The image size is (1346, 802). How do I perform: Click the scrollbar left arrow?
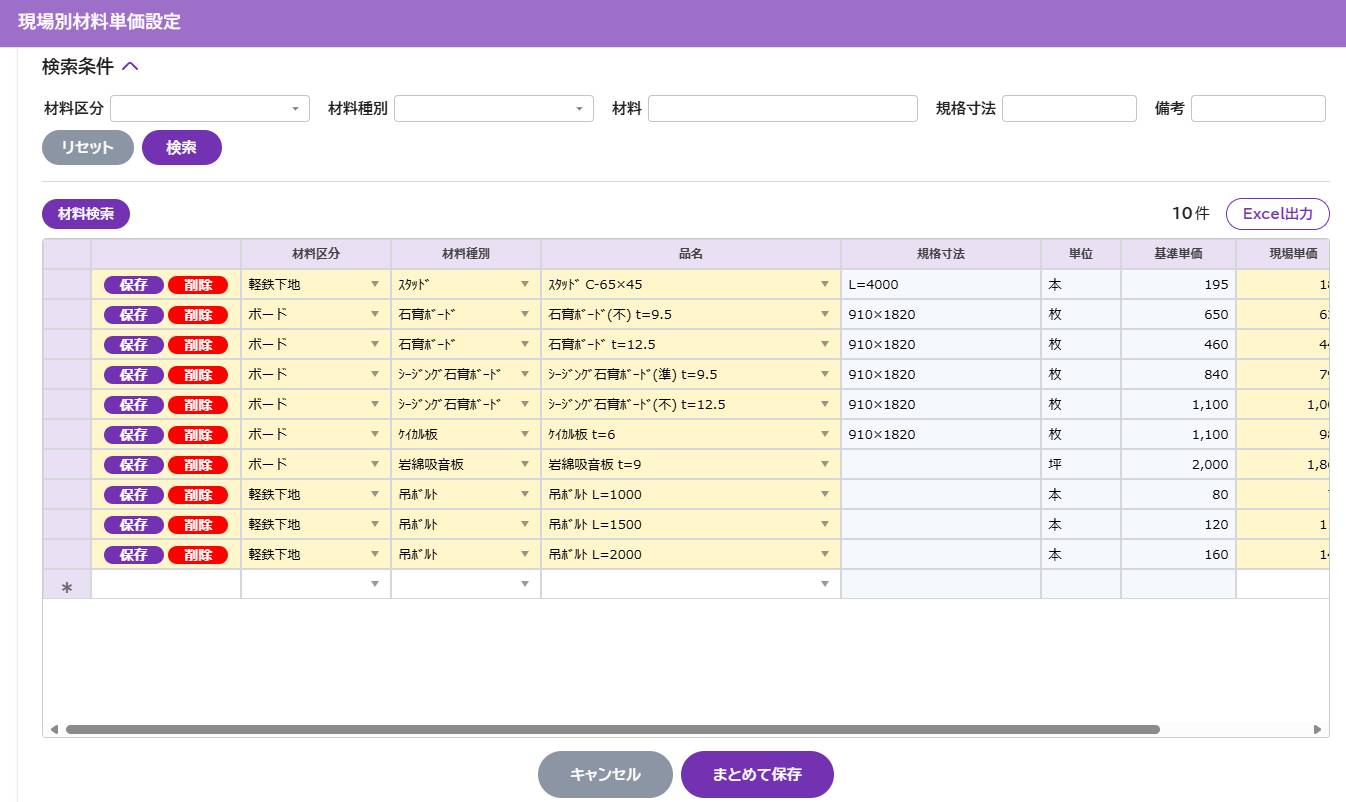[x=54, y=730]
